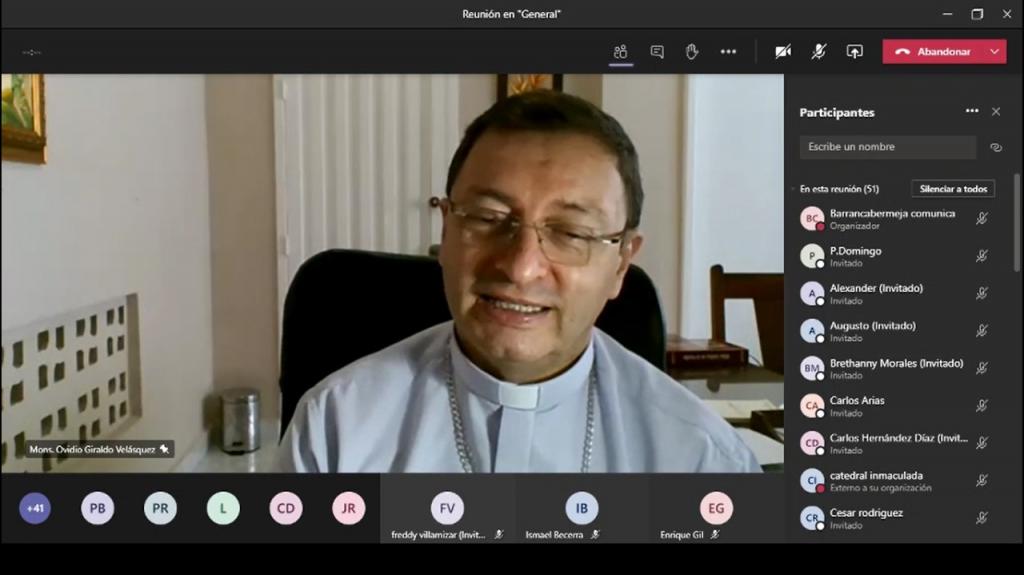Show the +41 additional participants avatar
This screenshot has width=1024, height=575.
pyautogui.click(x=35, y=508)
